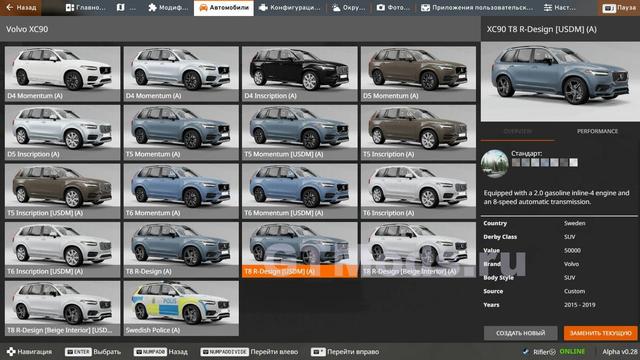640x360 pixels.
Task: Pick the fourth blue Стандарт color swatch
Action: (x=544, y=162)
